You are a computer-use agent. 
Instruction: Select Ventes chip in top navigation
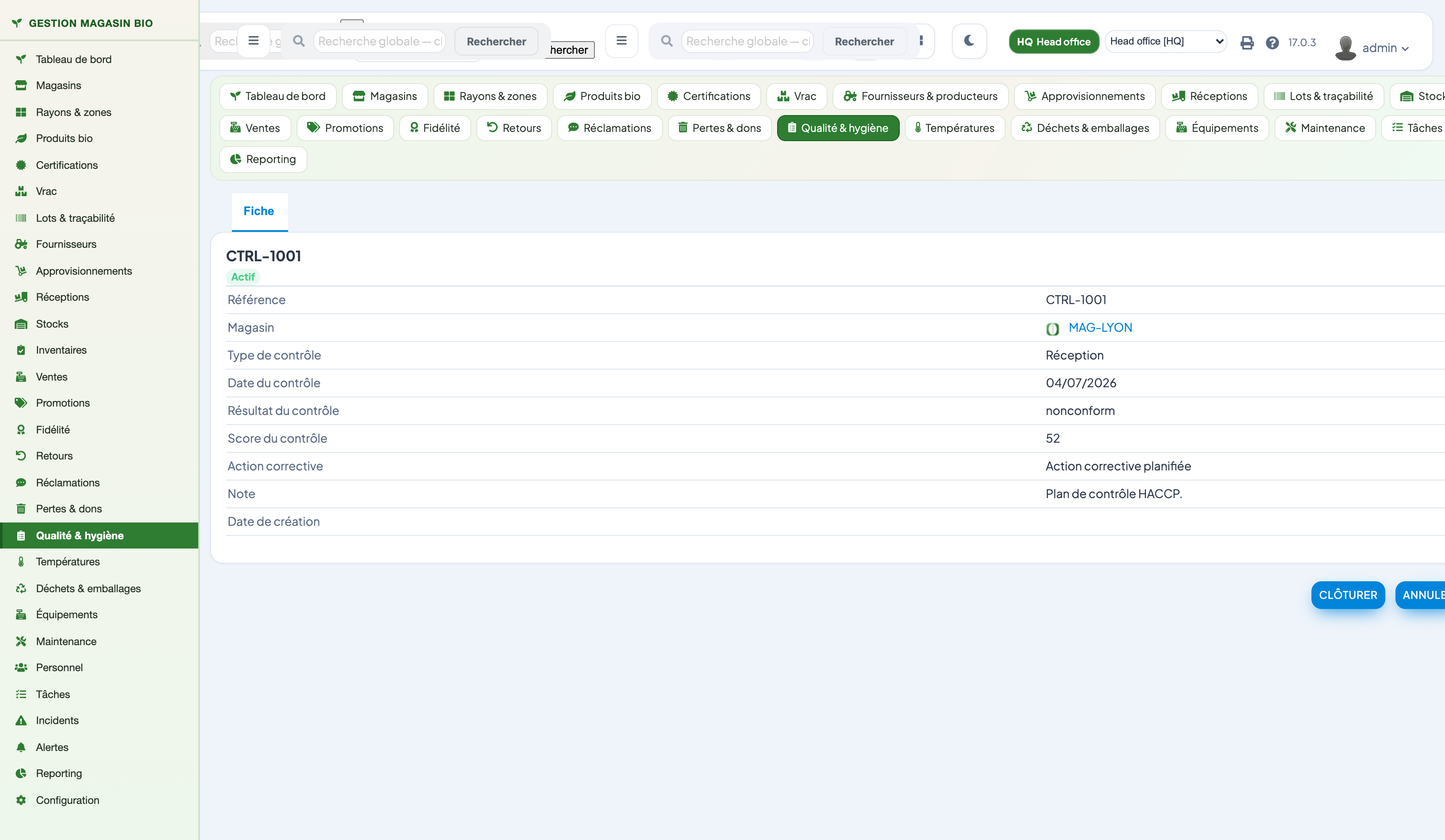(x=256, y=128)
